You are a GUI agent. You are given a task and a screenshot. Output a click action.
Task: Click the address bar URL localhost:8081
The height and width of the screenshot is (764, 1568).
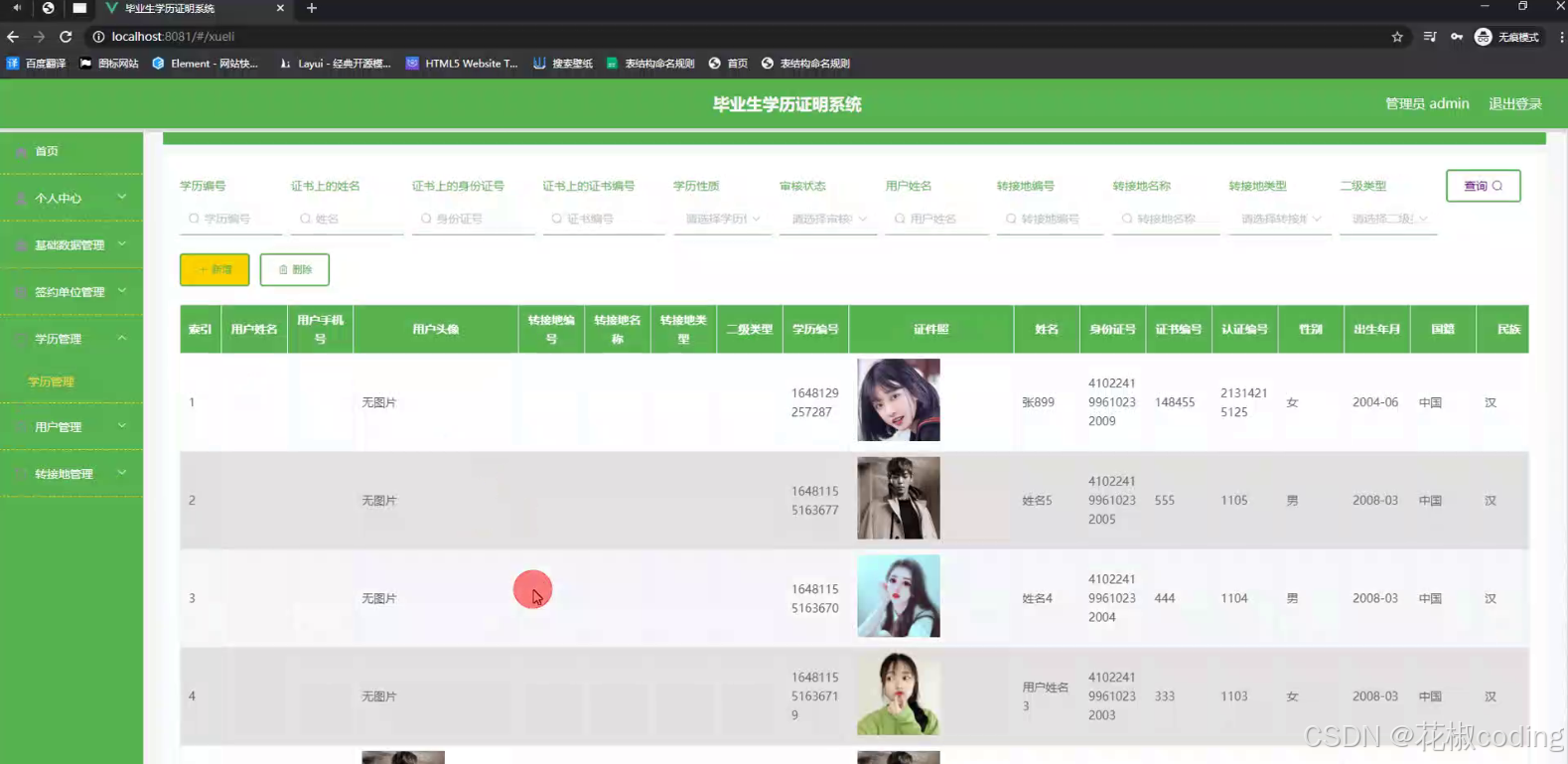pos(173,37)
